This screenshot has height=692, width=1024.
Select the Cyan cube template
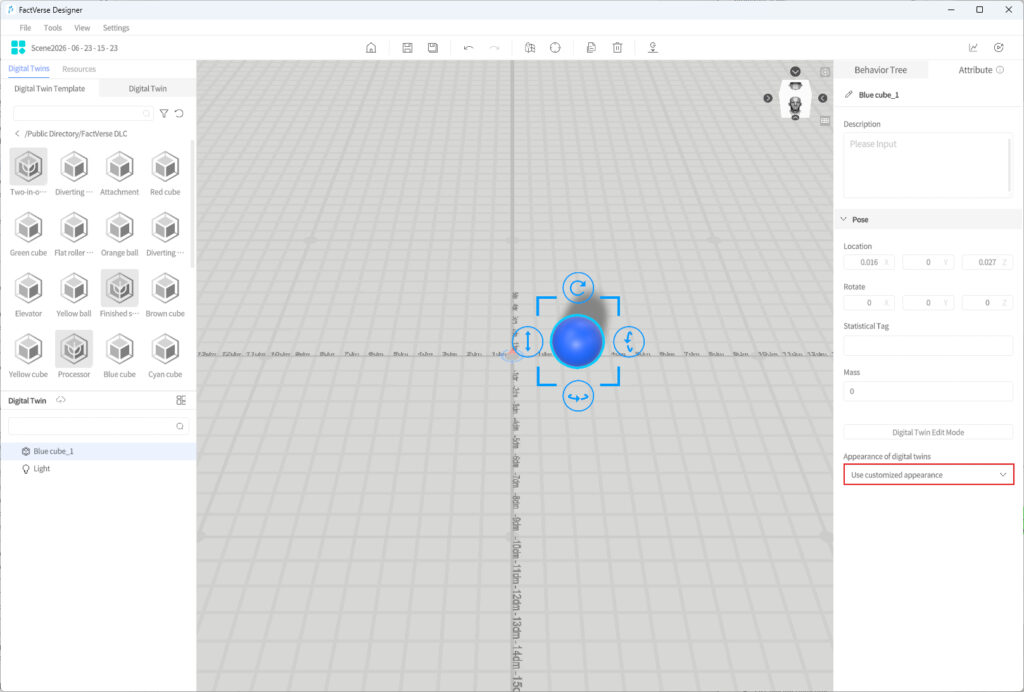pos(165,354)
